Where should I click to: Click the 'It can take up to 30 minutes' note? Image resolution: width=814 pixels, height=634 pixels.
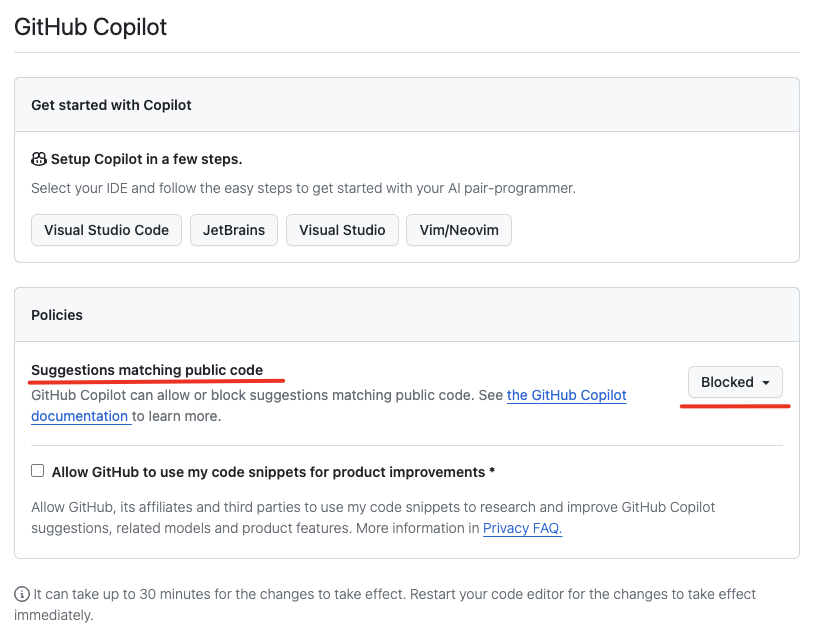385,604
